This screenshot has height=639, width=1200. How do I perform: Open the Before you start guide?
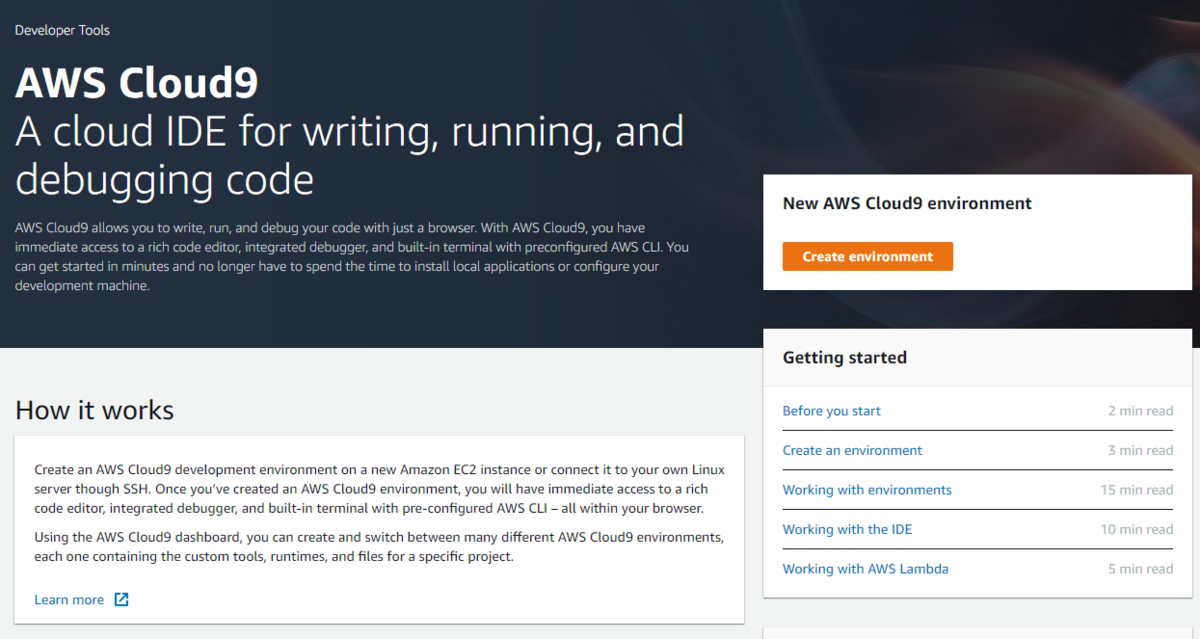coord(831,411)
